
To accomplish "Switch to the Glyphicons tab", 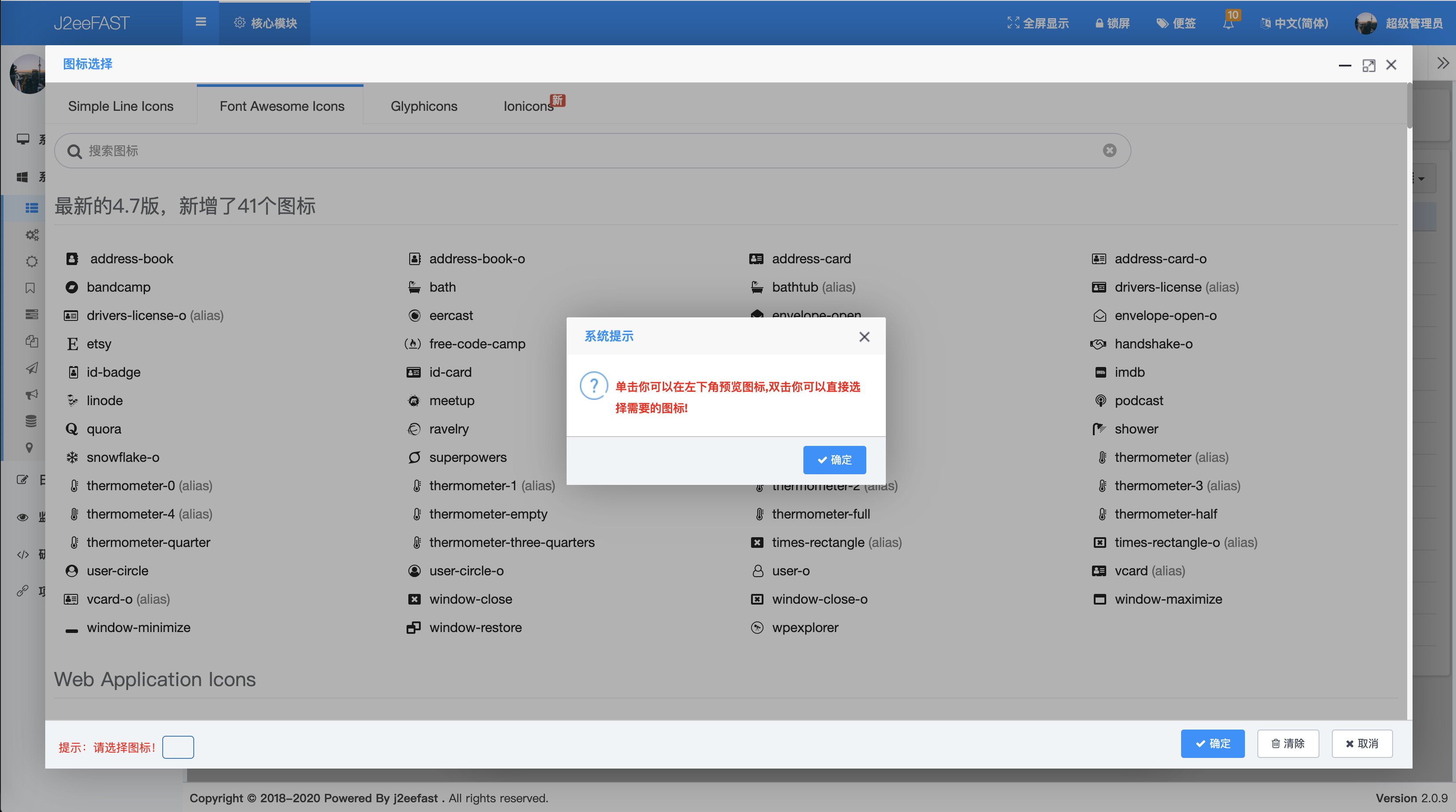I will (424, 106).
